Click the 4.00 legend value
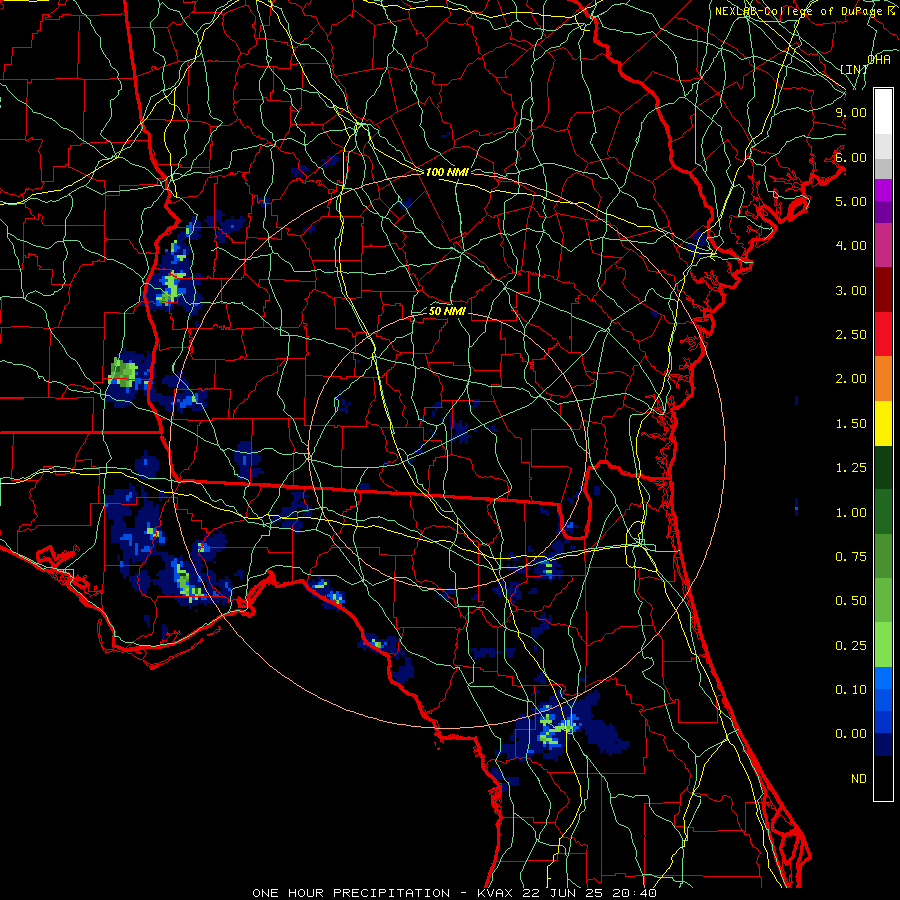Viewport: 900px width, 900px height. click(851, 246)
